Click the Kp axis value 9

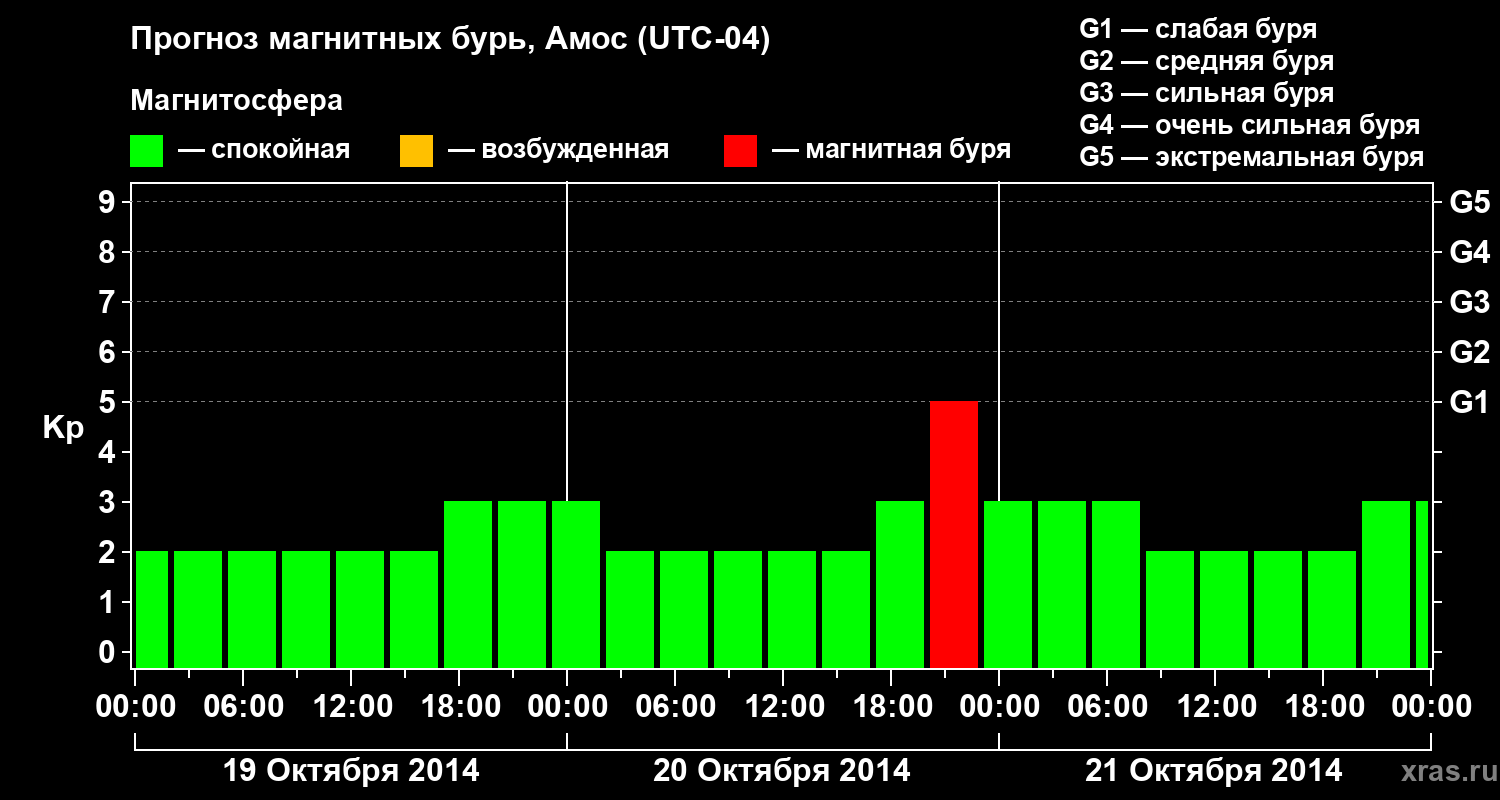(109, 203)
